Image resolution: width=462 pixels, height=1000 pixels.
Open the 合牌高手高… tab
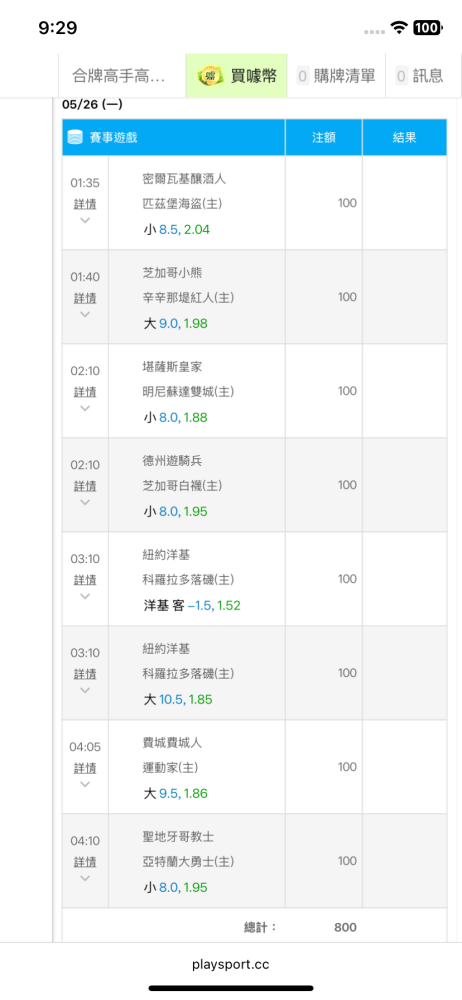(x=122, y=76)
